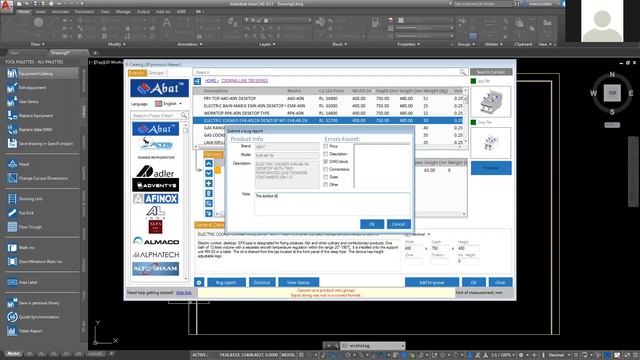
Task: Click the brand search magnifier icon
Action: [184, 116]
